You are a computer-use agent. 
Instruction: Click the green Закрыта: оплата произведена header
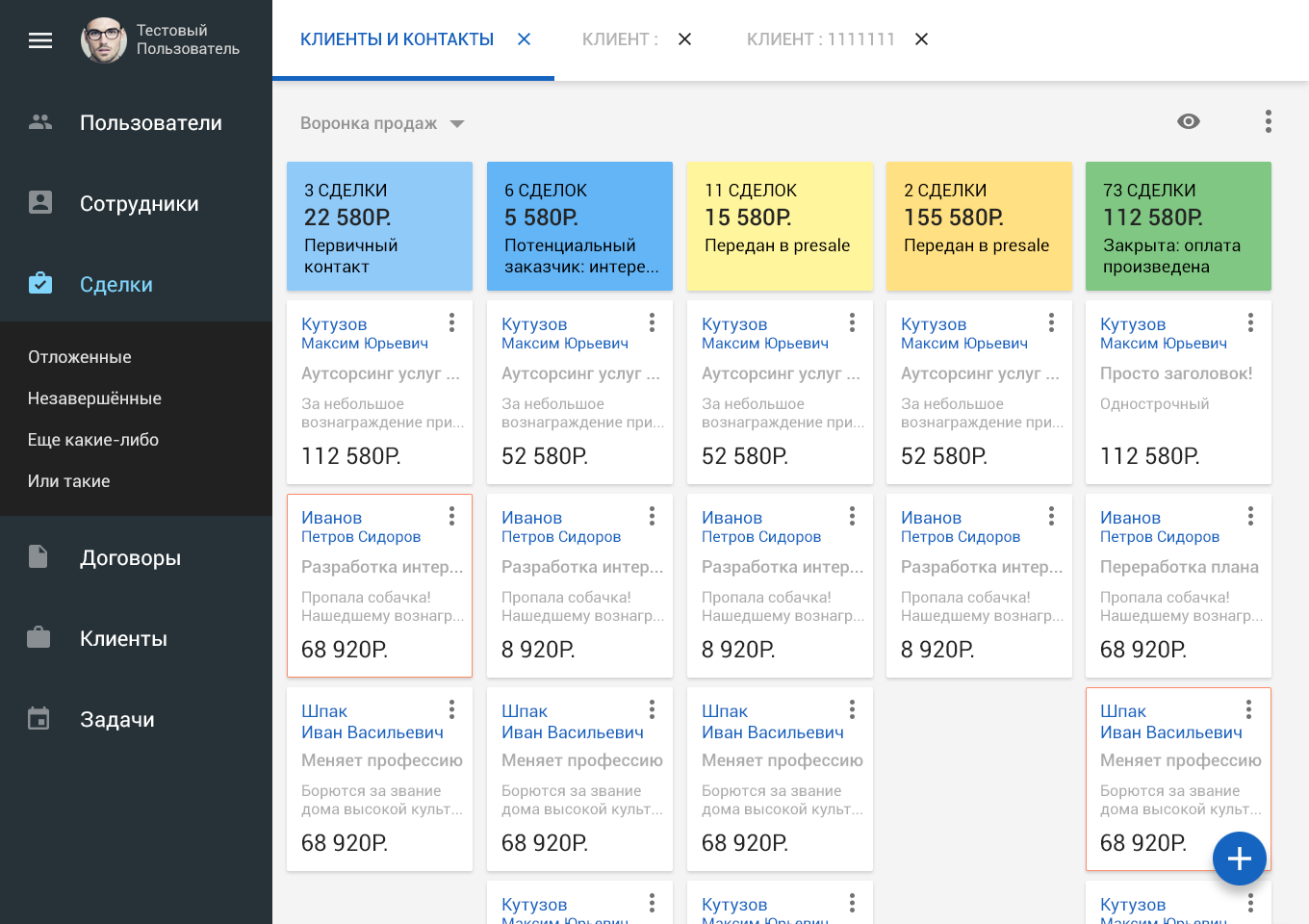[1178, 226]
